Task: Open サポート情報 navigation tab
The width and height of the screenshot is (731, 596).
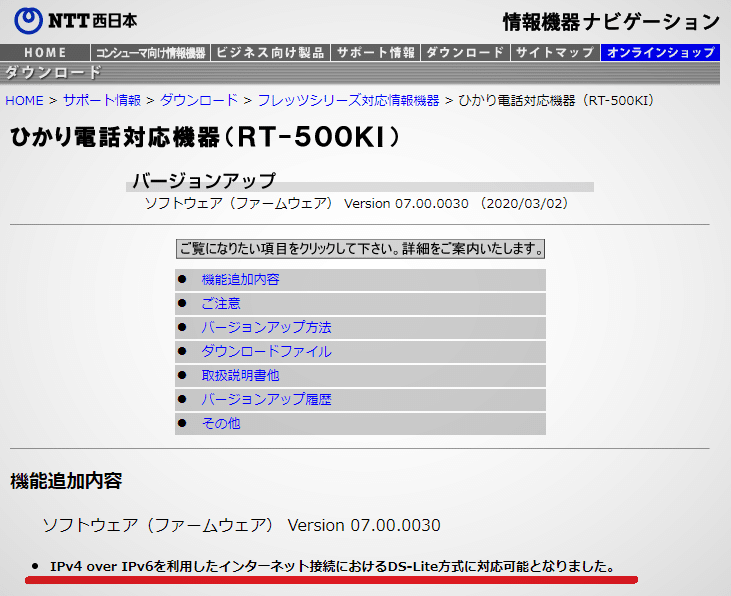Action: [x=376, y=53]
